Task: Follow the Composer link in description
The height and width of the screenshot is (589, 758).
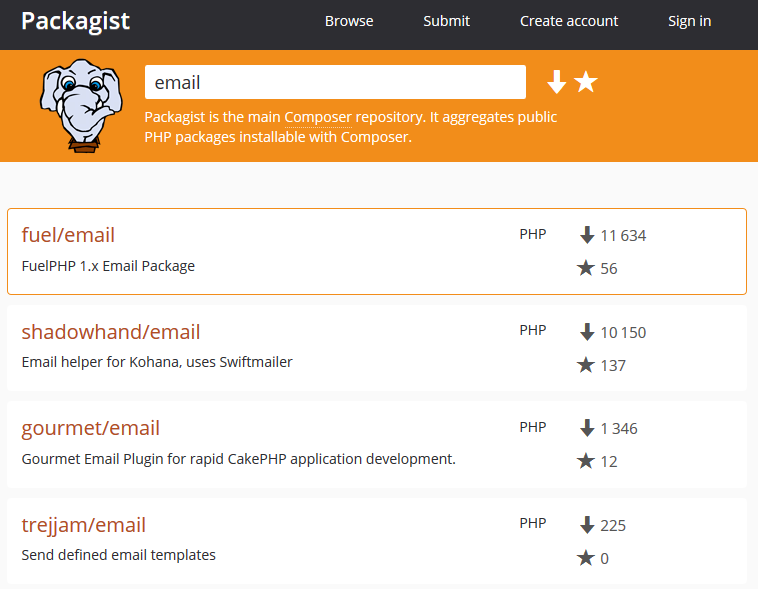Action: (318, 117)
